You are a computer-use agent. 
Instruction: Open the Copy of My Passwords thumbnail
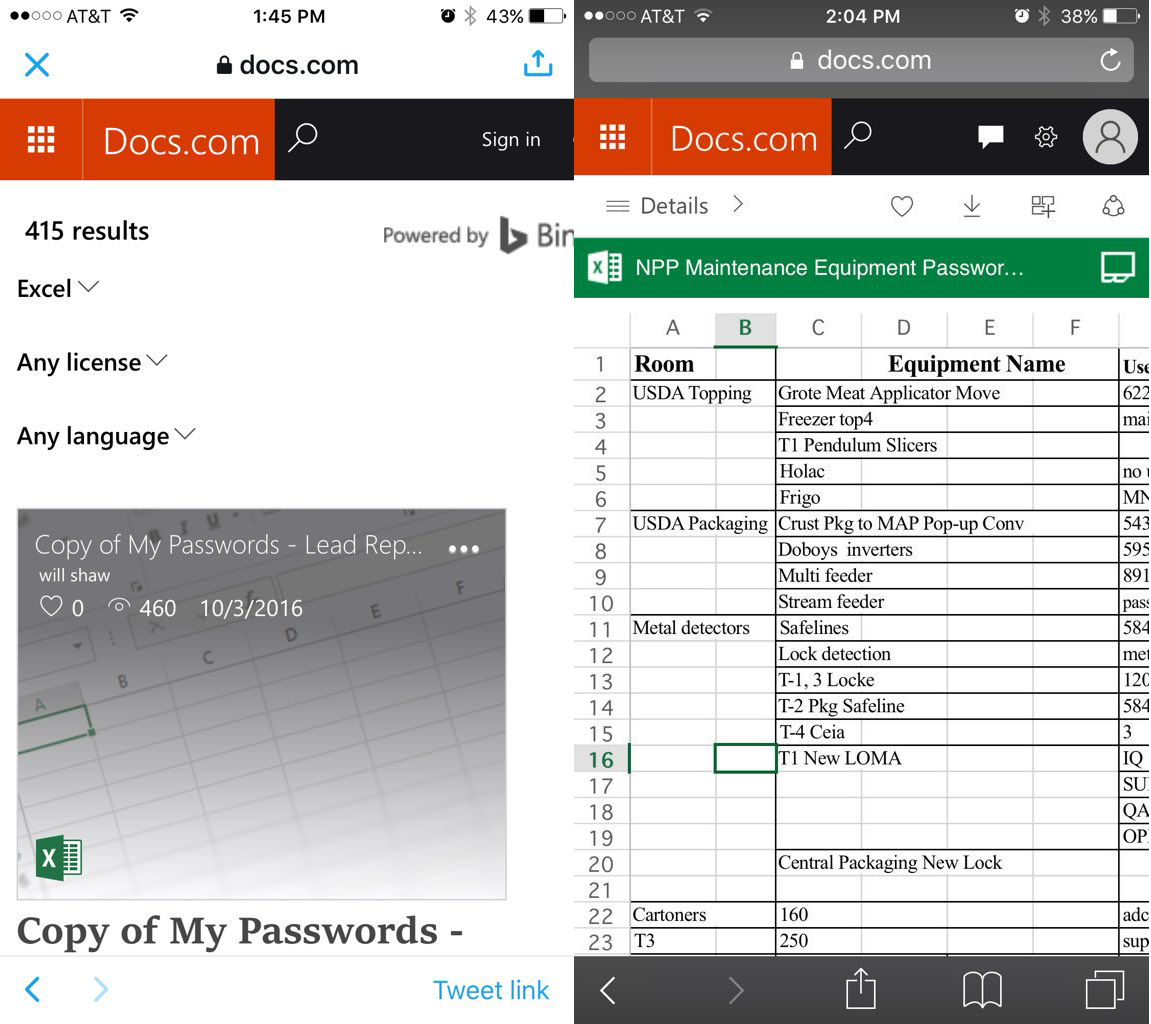point(261,704)
